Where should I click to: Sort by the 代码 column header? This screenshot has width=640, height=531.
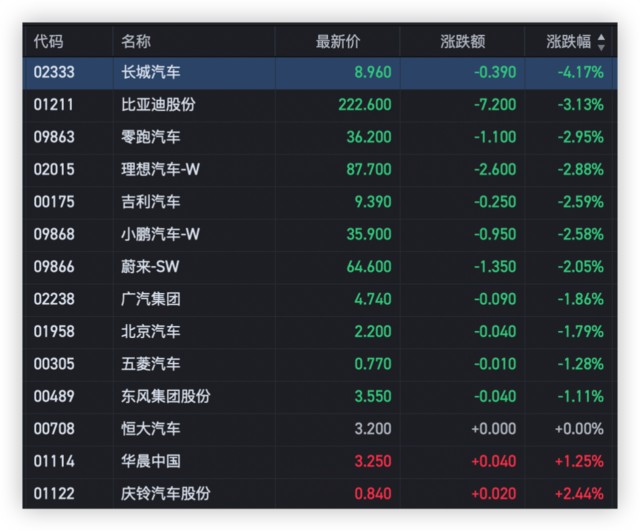click(48, 42)
